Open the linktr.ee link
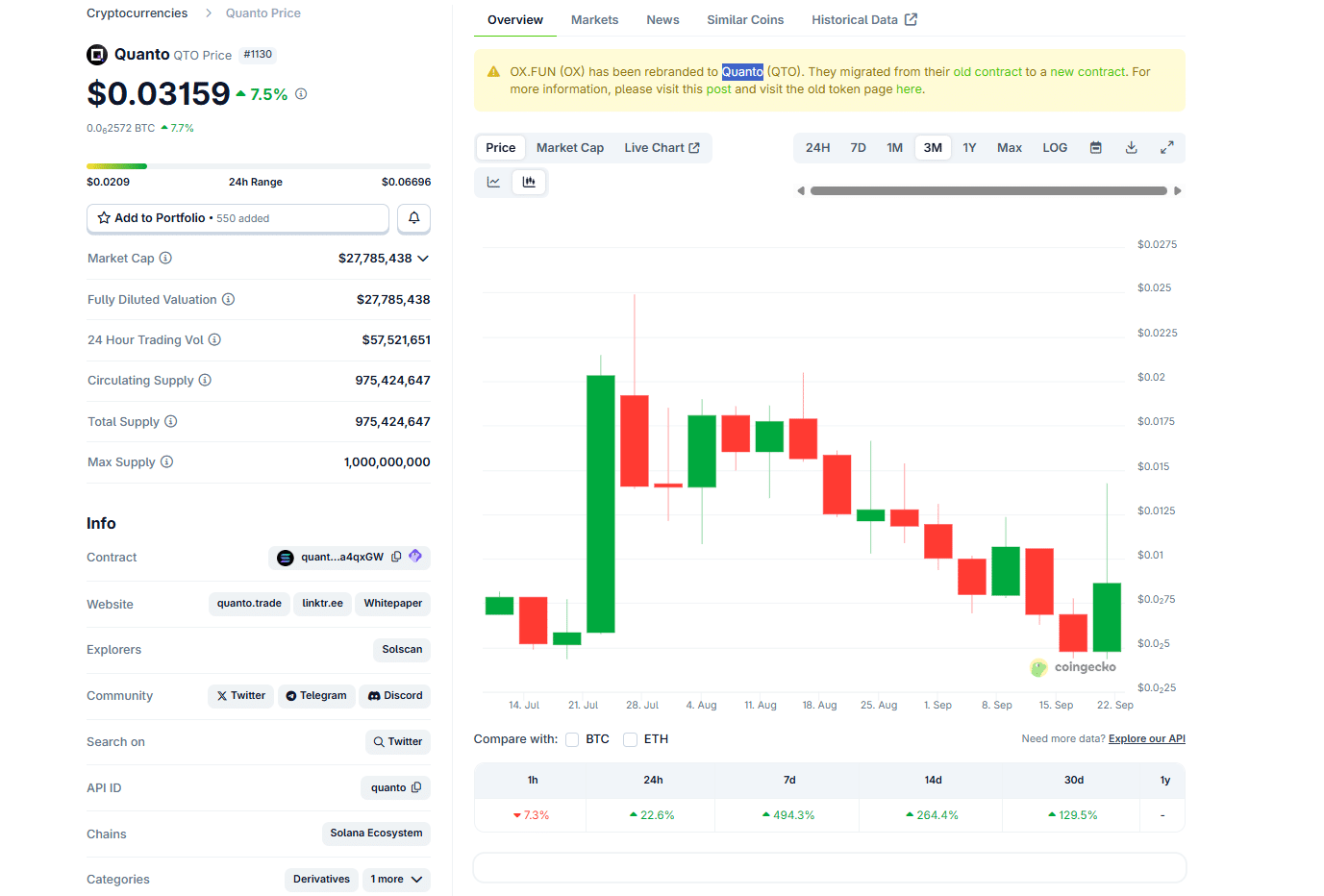Screen dimensions: 1324x896 pos(322,603)
